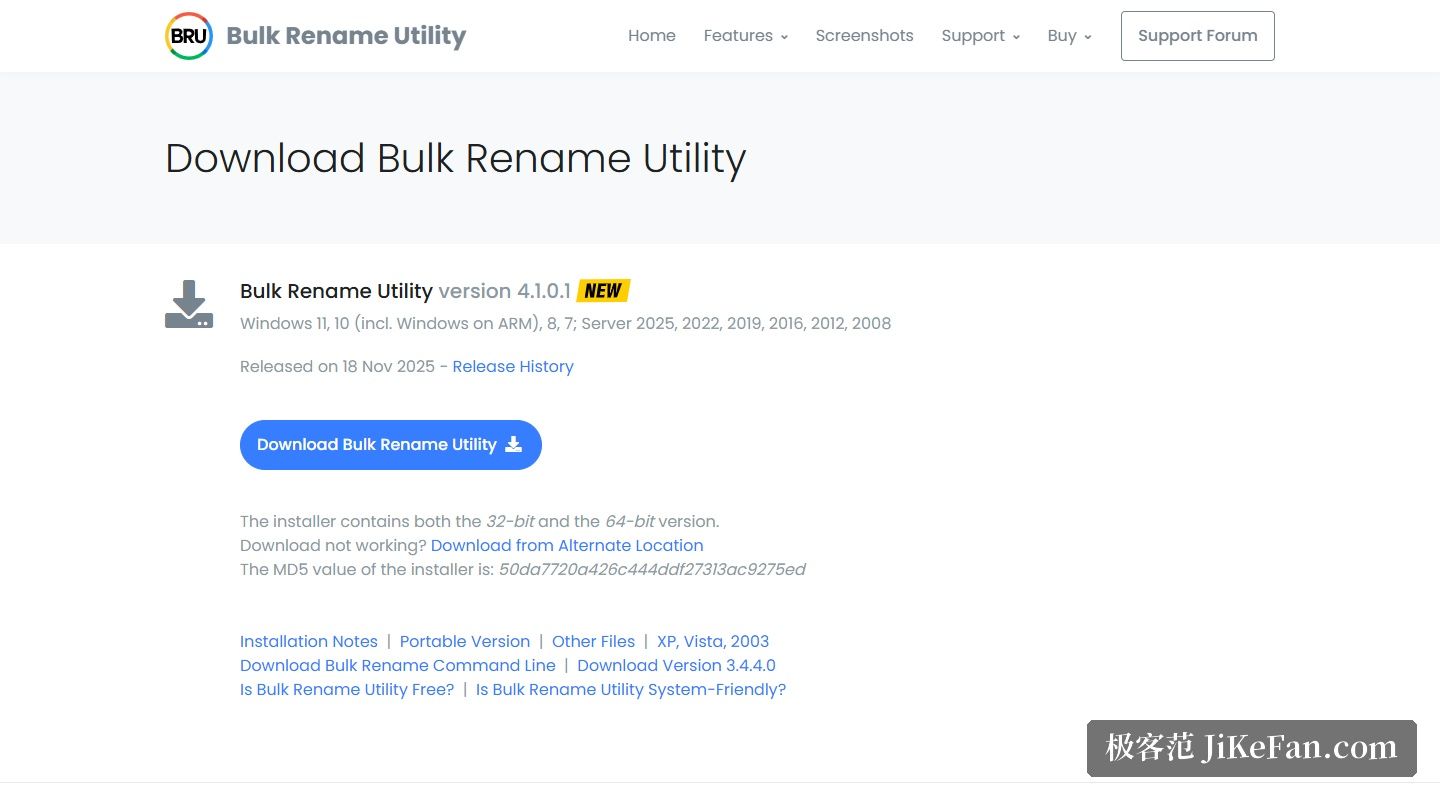Image resolution: width=1440 pixels, height=800 pixels.
Task: Click the gray download tray icon
Action: [189, 305]
